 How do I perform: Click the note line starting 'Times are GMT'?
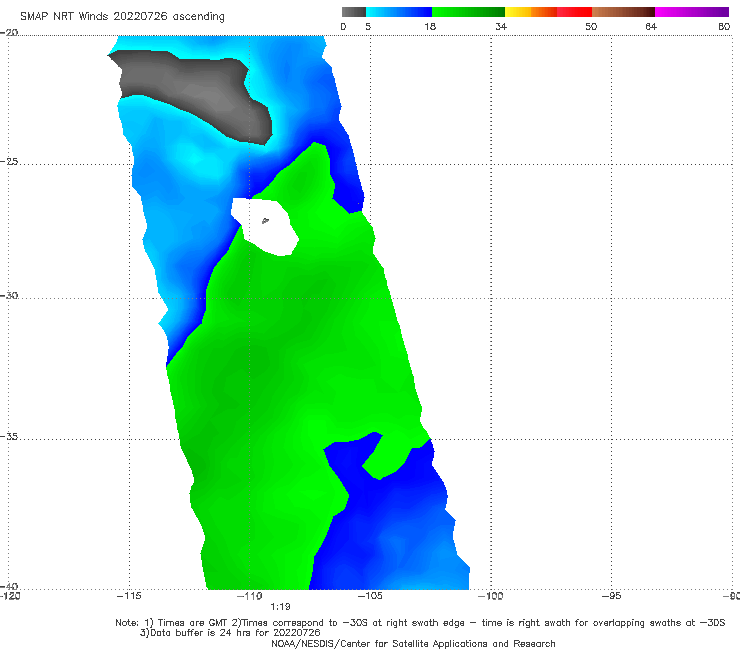point(420,623)
